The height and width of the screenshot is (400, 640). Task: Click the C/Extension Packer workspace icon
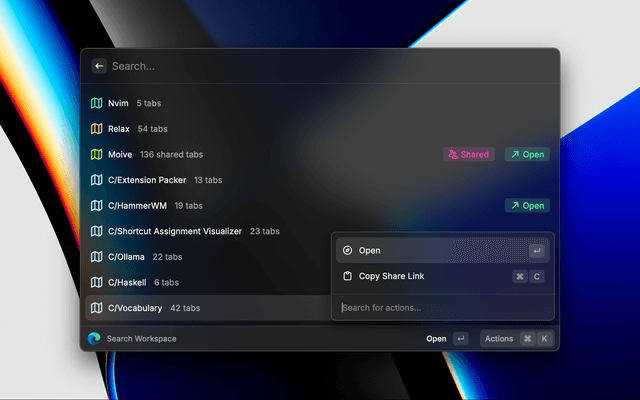point(97,180)
